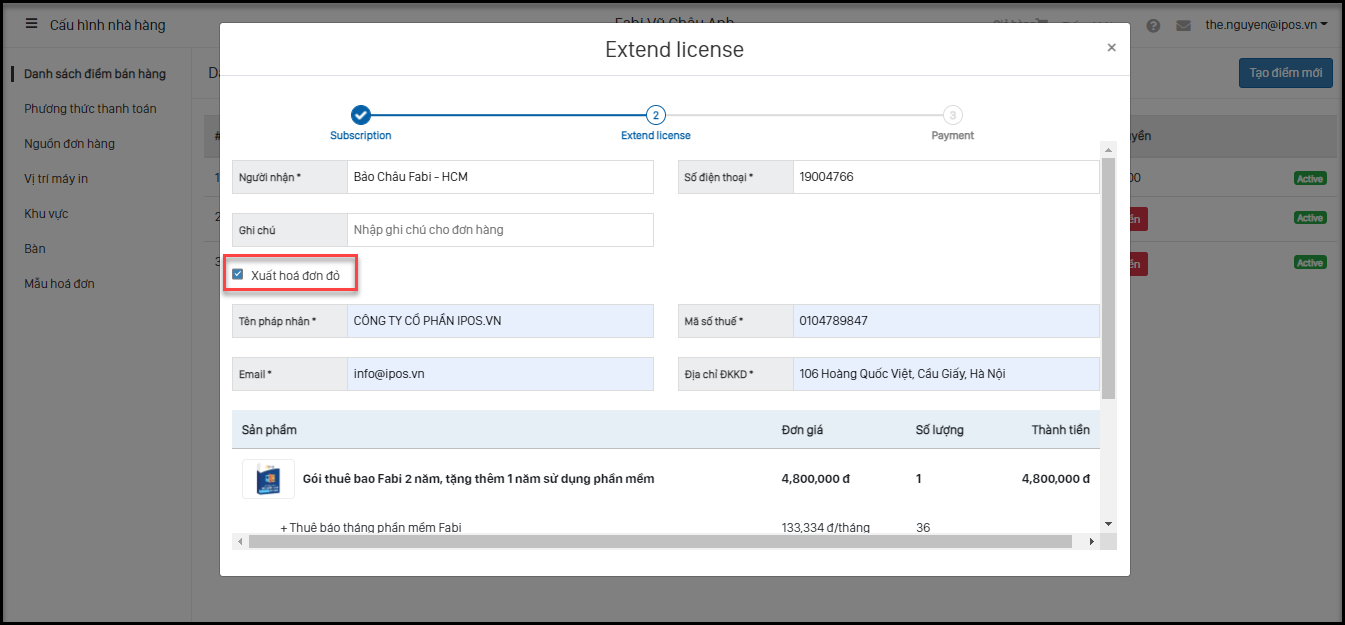
Task: Click the completed Subscription step checkmark
Action: click(361, 115)
